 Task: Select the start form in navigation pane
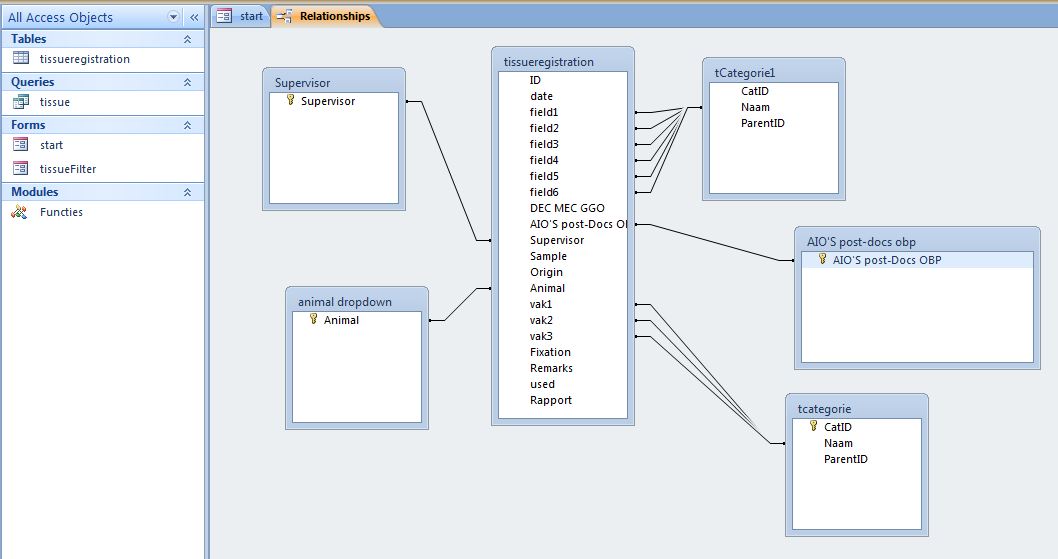tap(51, 145)
